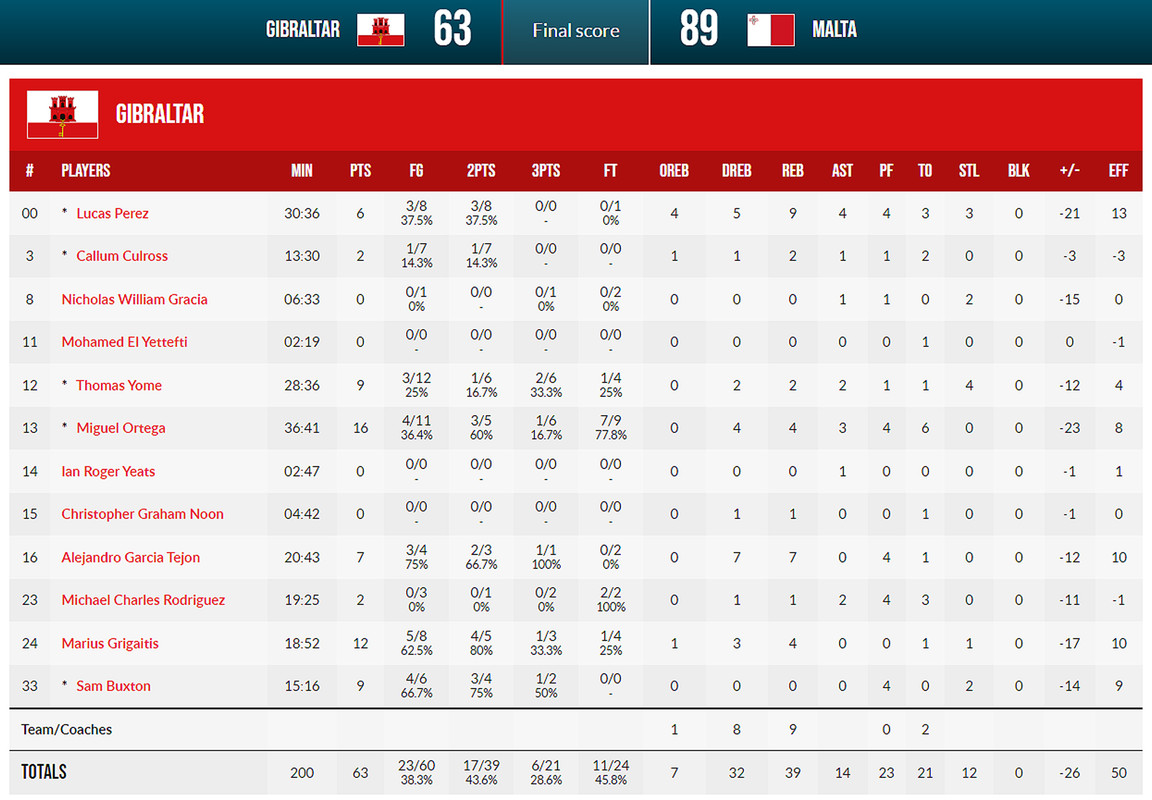Click the Malta flag in score header

click(771, 30)
